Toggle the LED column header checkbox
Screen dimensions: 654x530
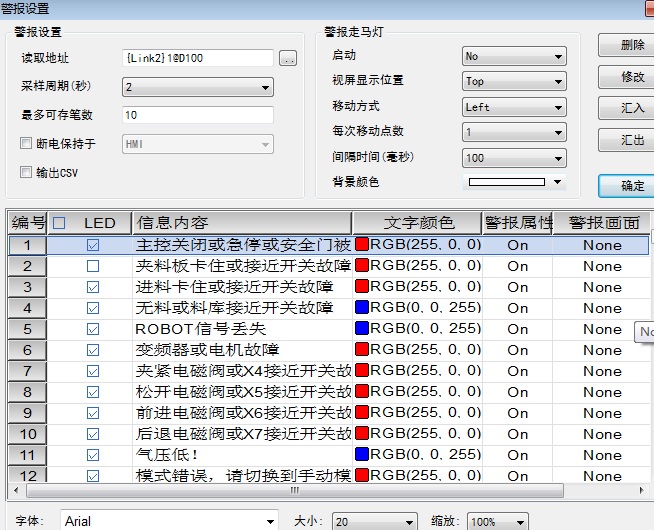pos(59,223)
